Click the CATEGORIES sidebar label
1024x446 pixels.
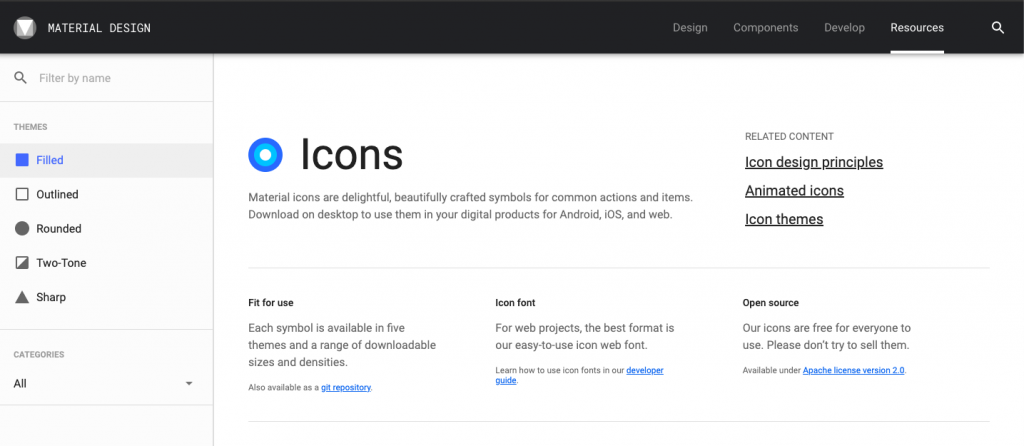pyautogui.click(x=39, y=355)
